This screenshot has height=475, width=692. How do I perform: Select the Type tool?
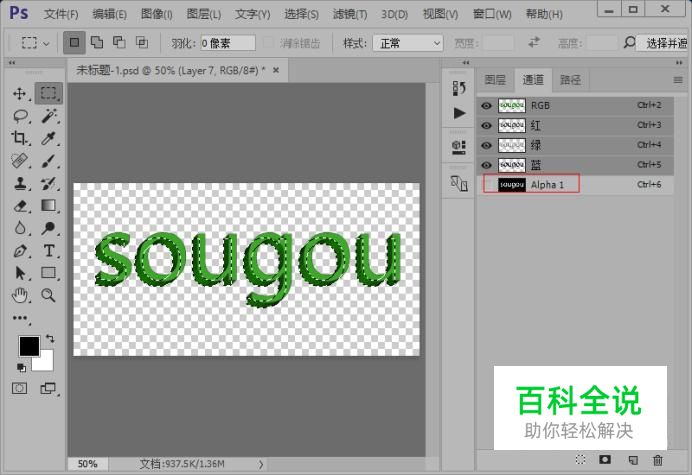pos(49,251)
